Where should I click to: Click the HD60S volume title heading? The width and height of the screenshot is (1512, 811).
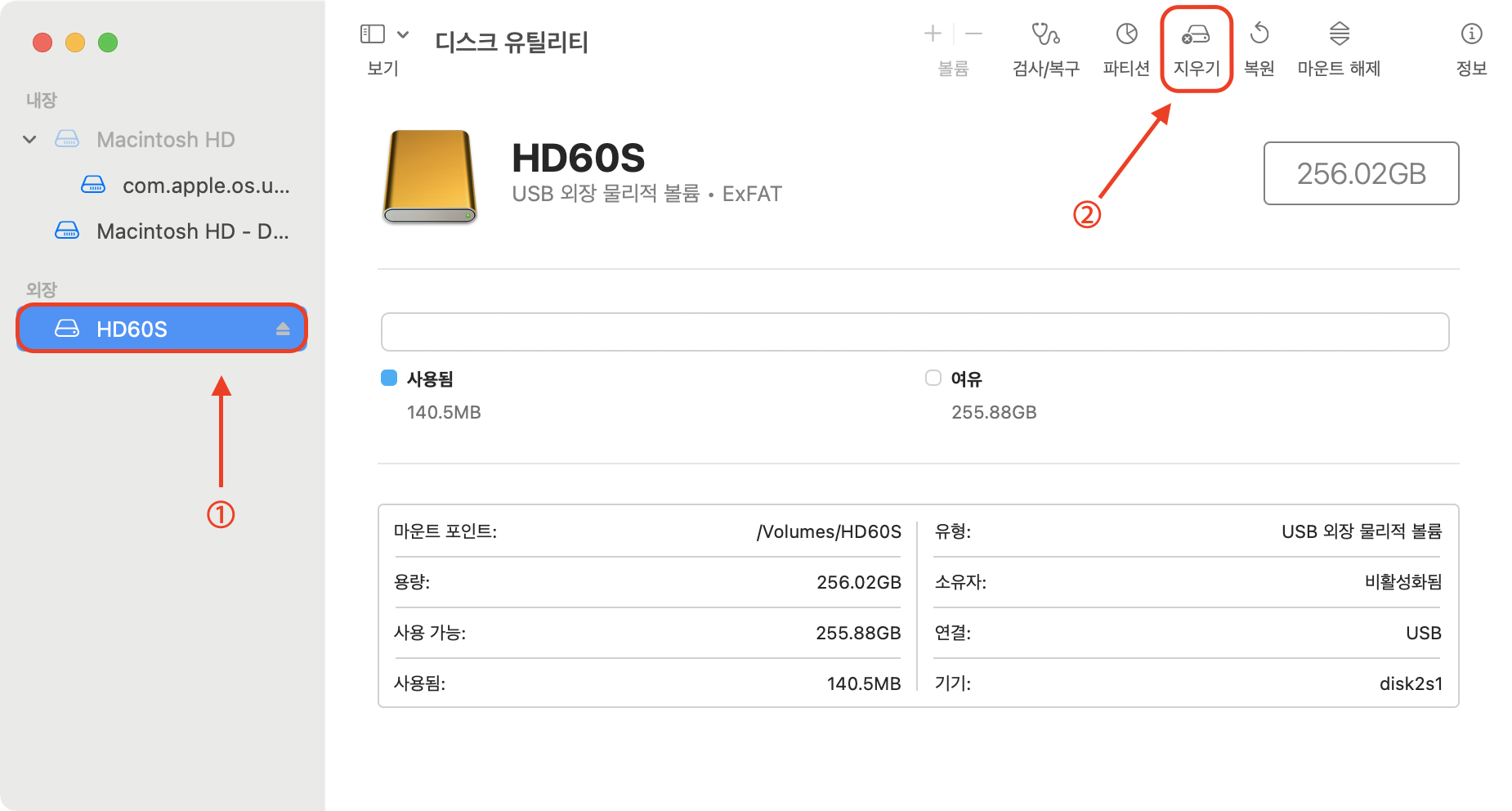click(x=578, y=158)
